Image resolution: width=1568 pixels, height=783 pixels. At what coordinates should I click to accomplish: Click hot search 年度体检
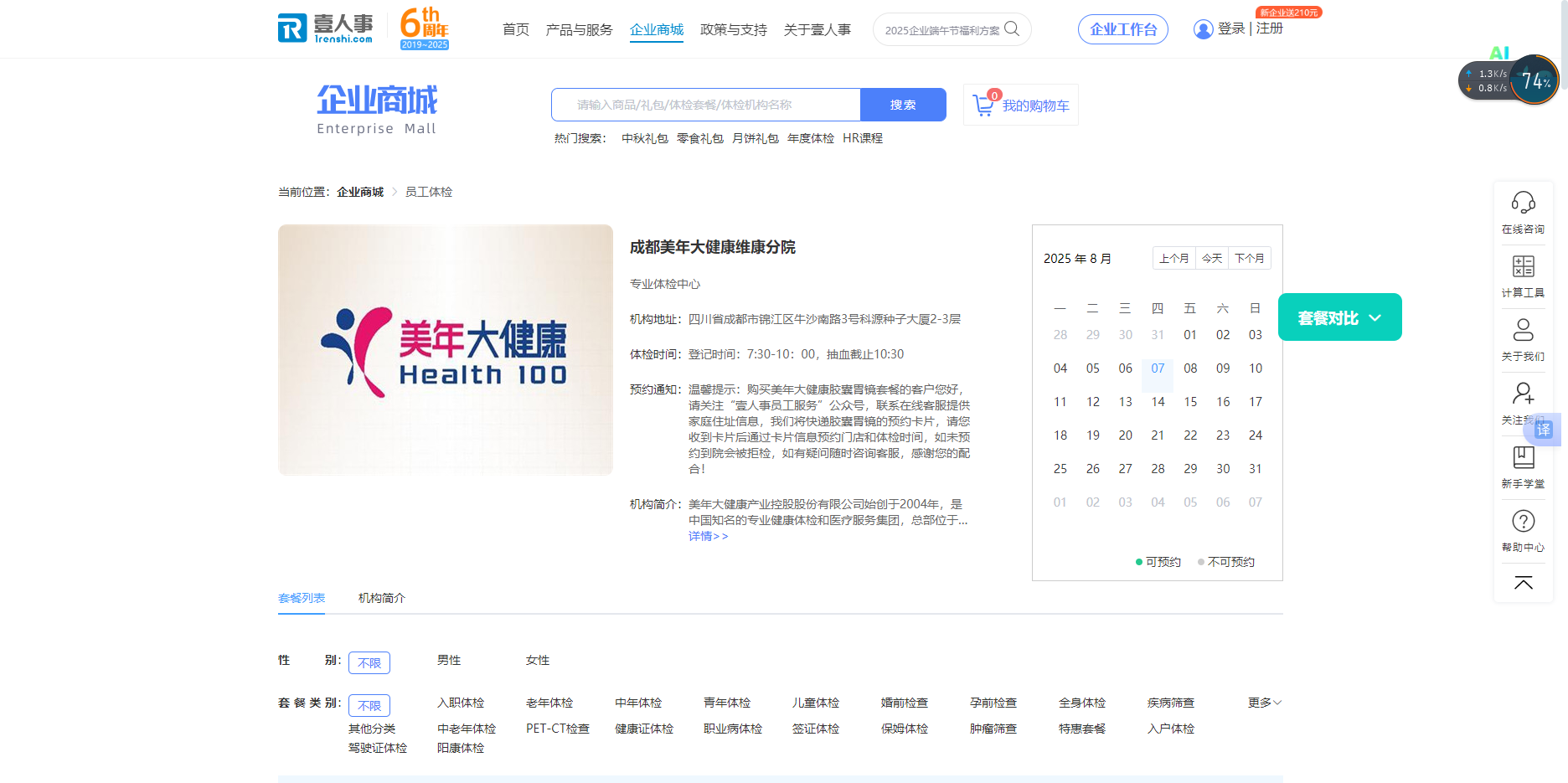(811, 138)
